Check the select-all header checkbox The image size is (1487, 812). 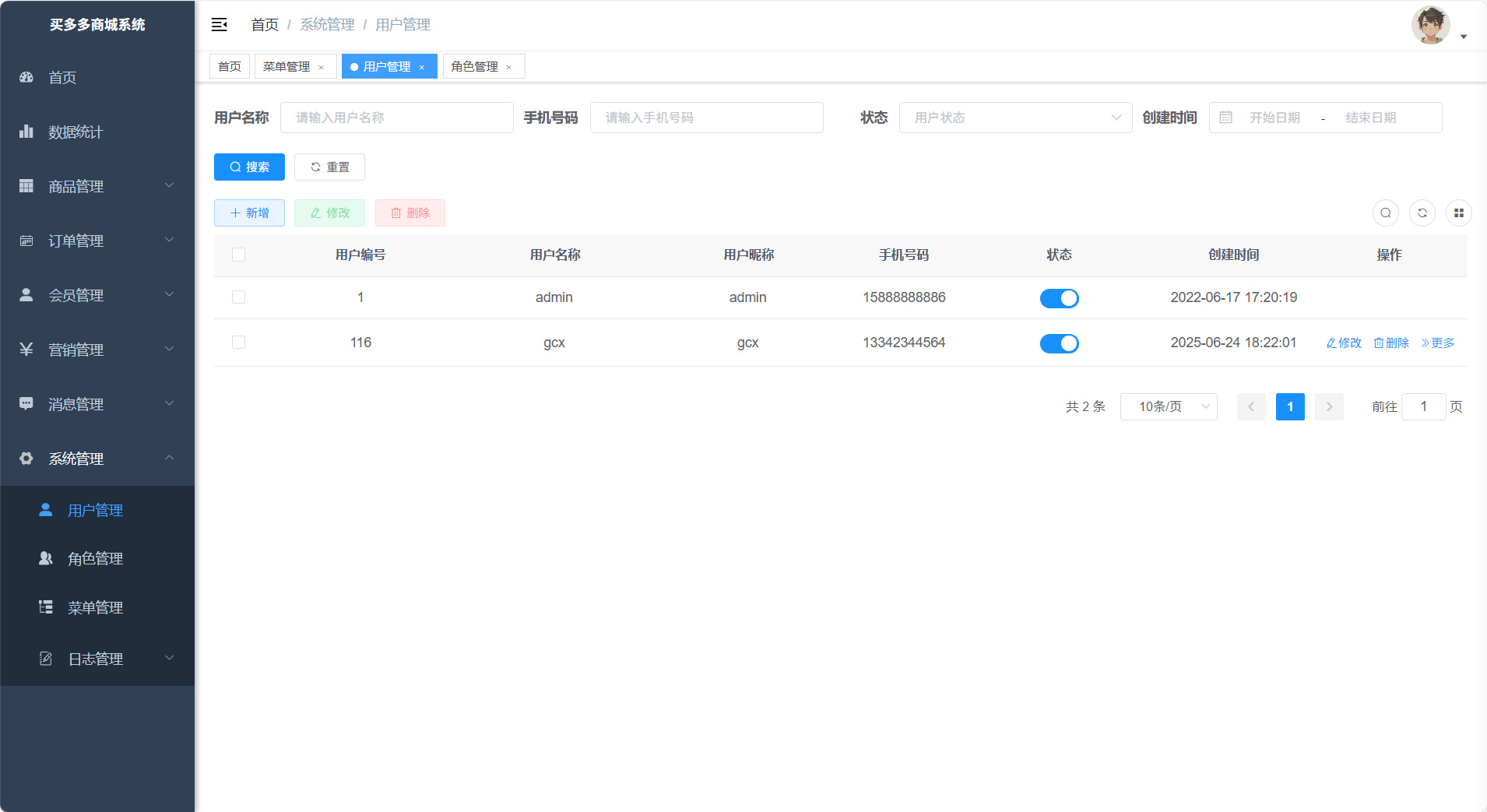(239, 255)
